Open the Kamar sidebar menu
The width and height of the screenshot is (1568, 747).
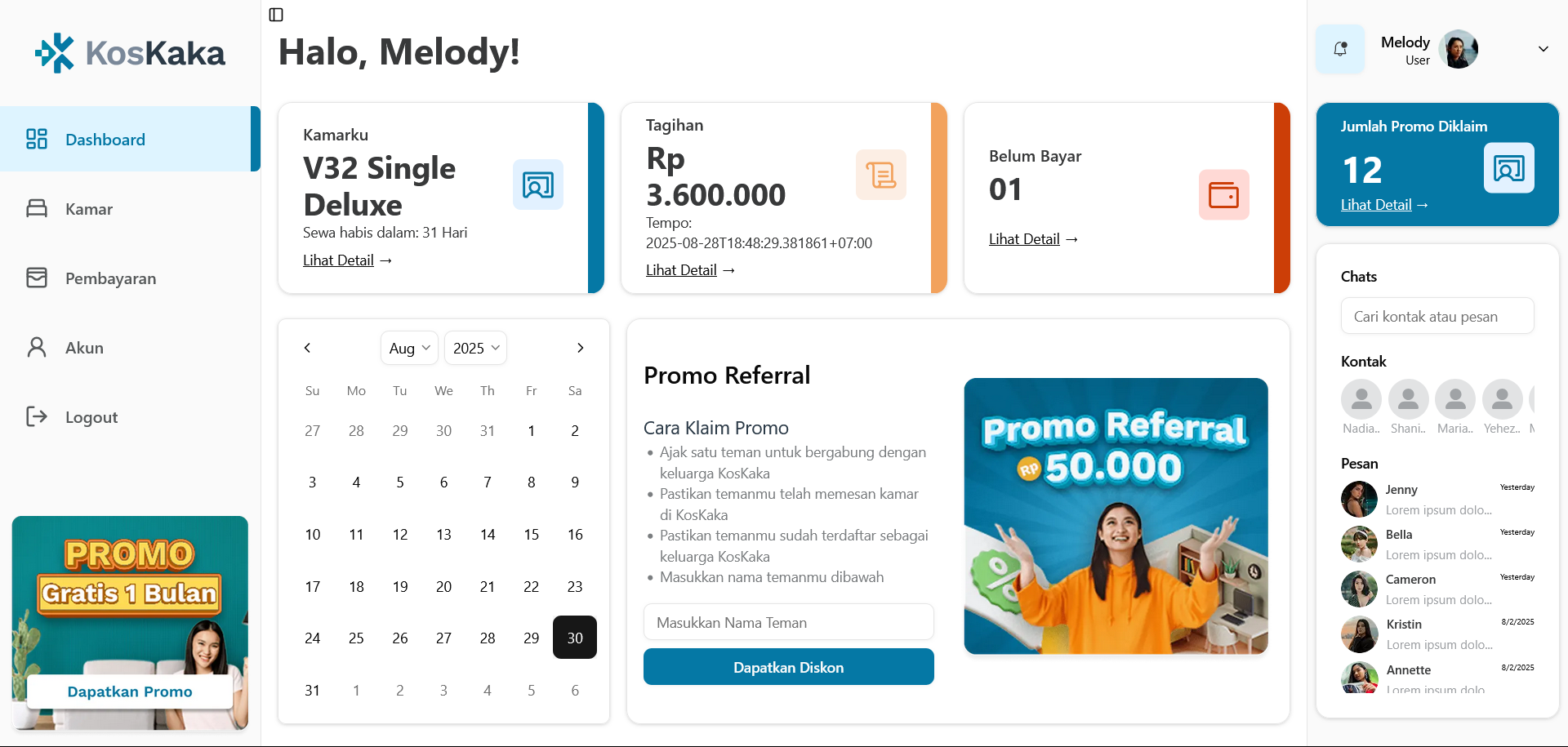point(89,209)
